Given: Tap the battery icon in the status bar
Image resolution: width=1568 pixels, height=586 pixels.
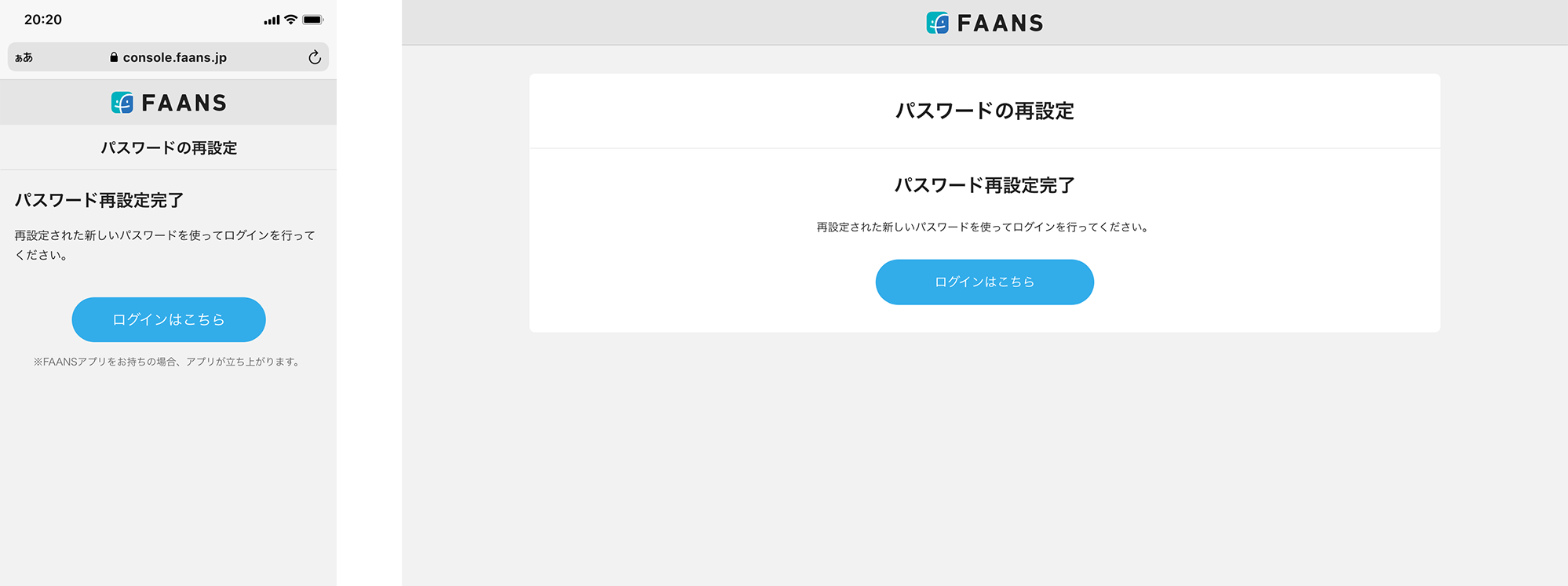Looking at the screenshot, I should [x=313, y=18].
